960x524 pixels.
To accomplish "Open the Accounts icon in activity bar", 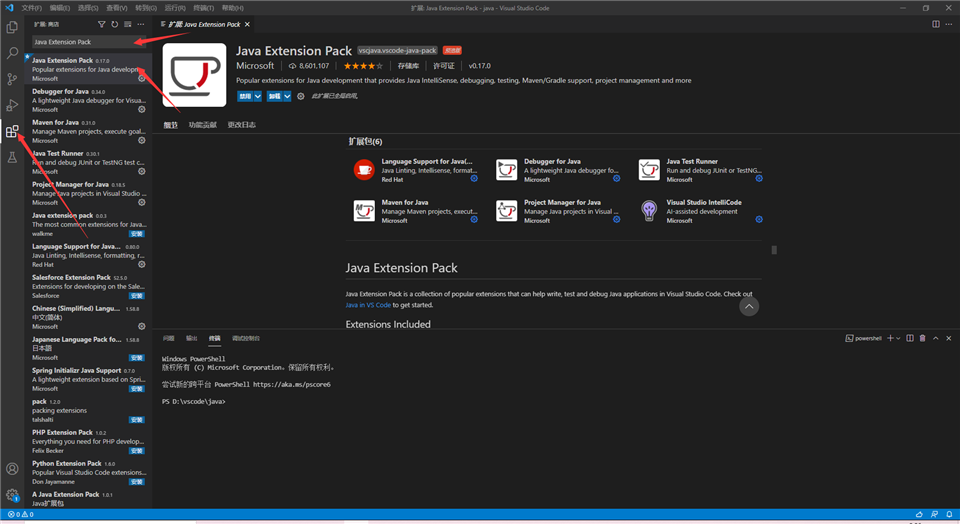I will 12,469.
